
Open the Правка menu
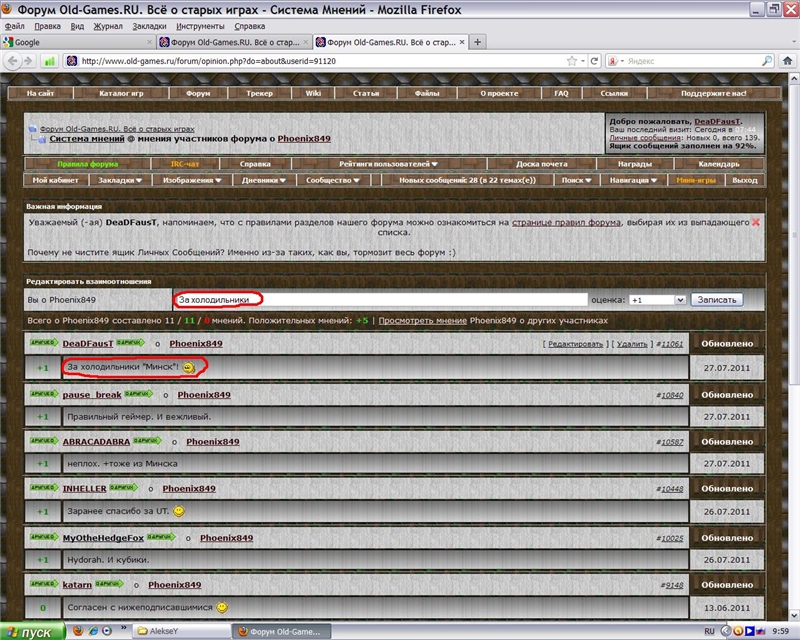point(47,26)
